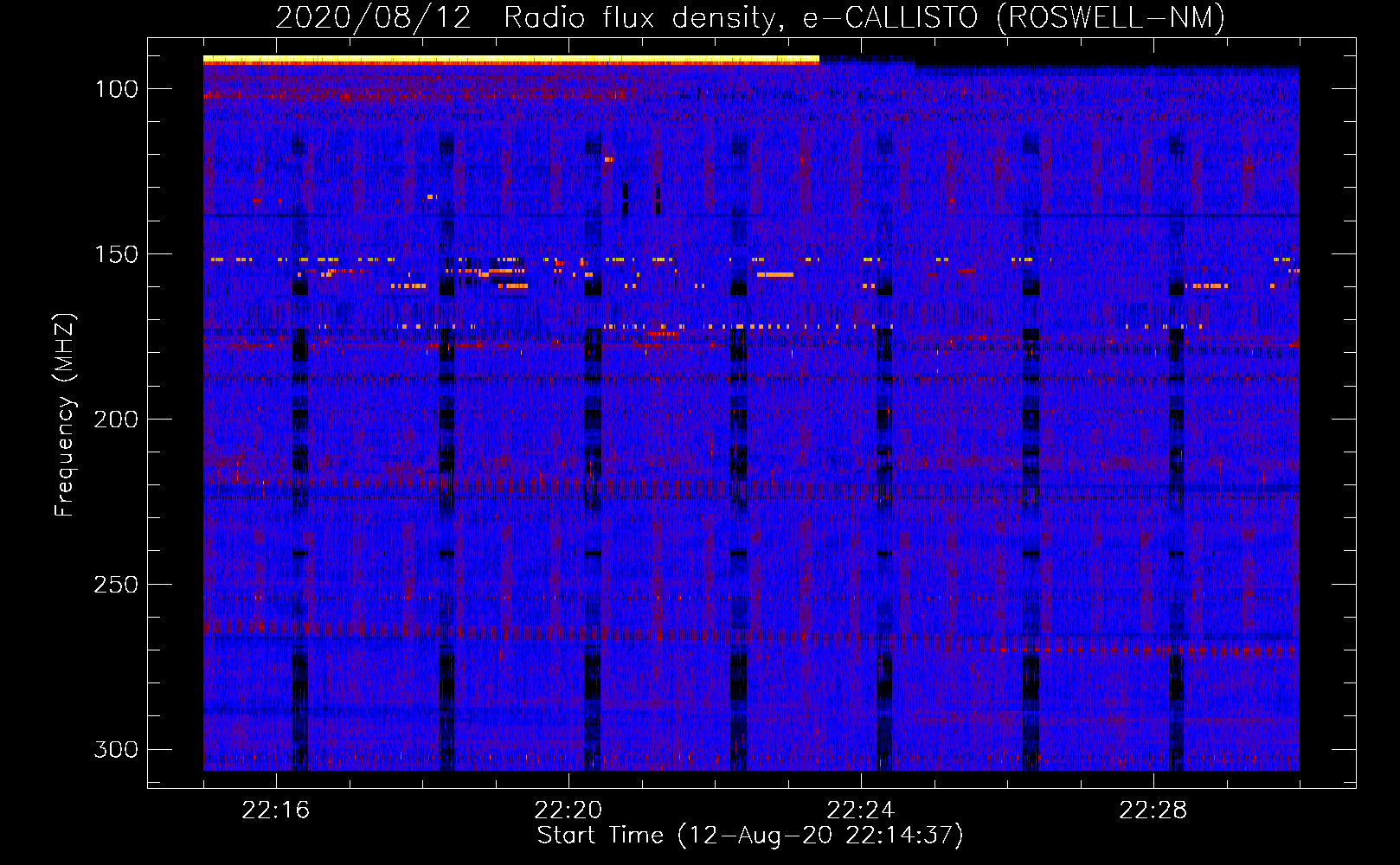The image size is (1400, 865).
Task: Click the 200 frequency tick label
Action: 116,420
